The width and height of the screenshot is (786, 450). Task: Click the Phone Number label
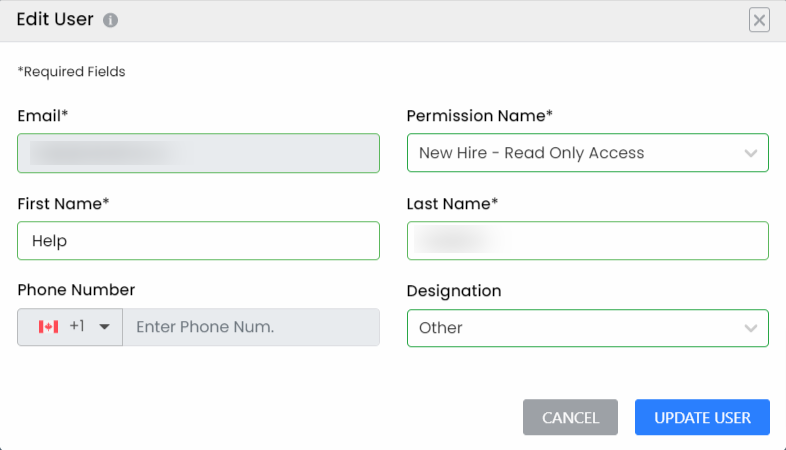pos(76,290)
